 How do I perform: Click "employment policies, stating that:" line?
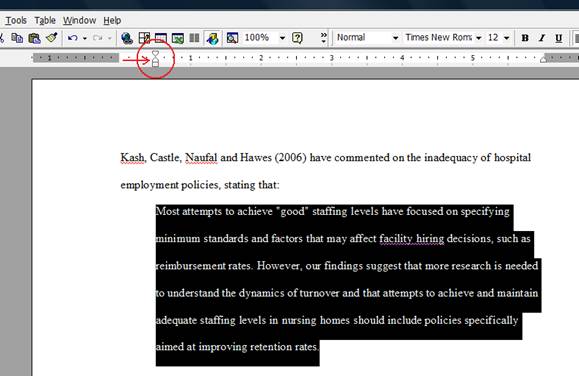click(200, 185)
